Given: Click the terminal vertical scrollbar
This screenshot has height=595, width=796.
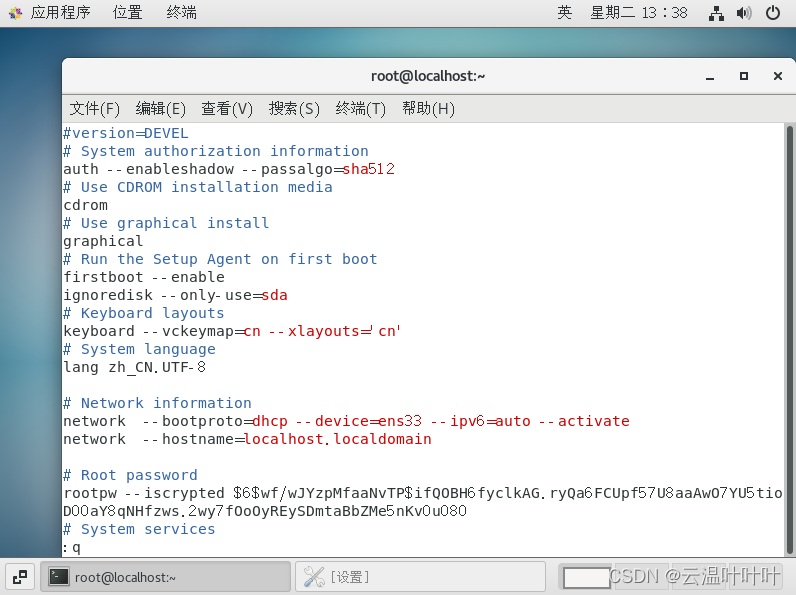Looking at the screenshot, I should [790, 340].
